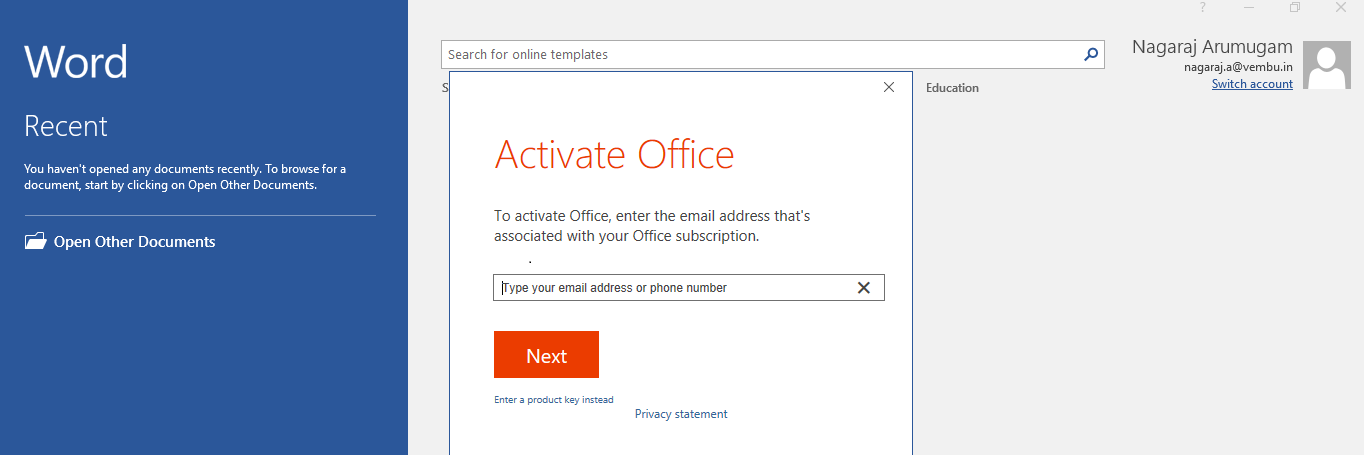Click the Next button
The image size is (1364, 455).
tap(546, 355)
